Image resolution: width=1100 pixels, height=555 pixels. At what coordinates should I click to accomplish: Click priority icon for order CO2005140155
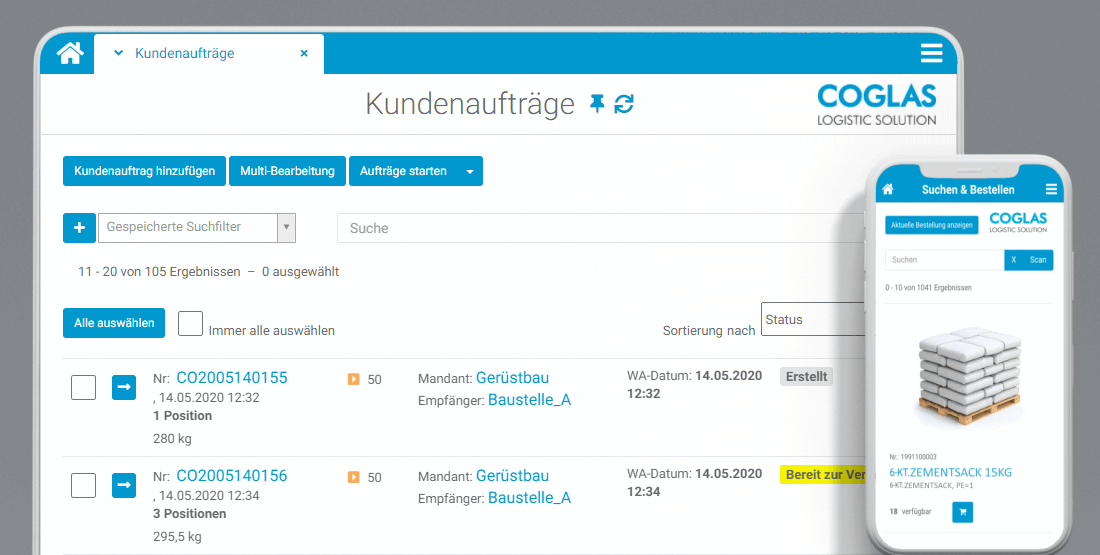pos(354,380)
